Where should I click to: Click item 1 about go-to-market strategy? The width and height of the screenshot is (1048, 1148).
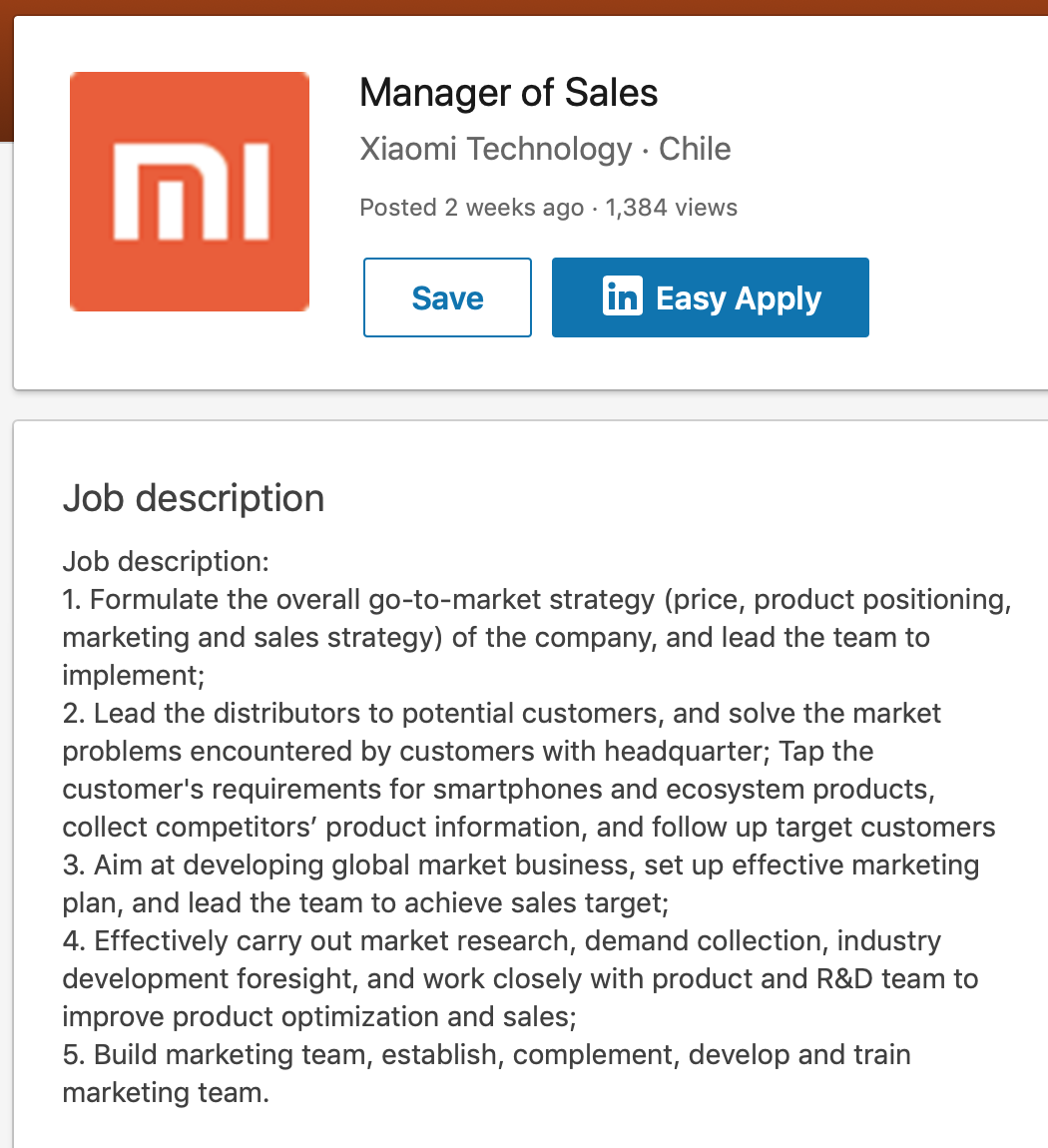[537, 600]
